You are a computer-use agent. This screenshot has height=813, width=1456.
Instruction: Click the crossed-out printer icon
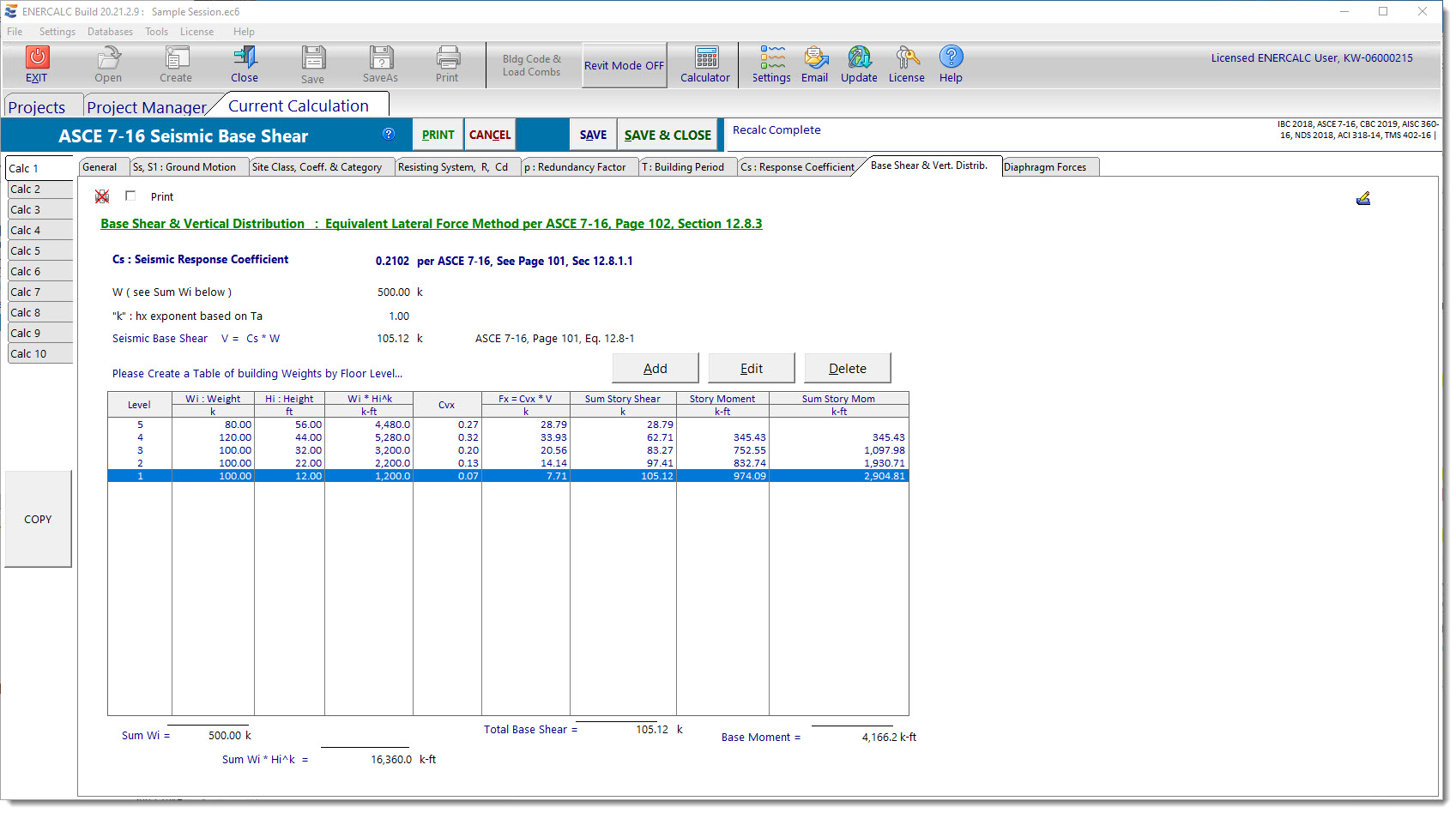pyautogui.click(x=102, y=196)
